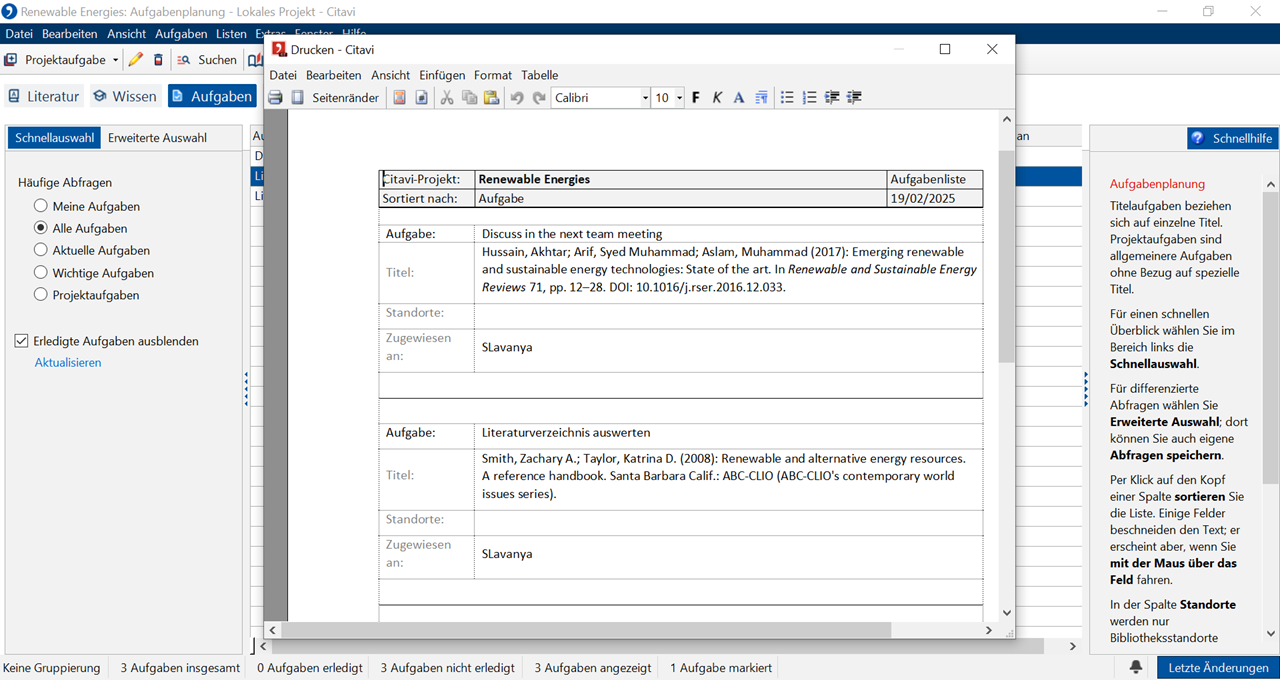Click the printer icon in Drucken toolbar
1280x680 pixels.
click(x=275, y=97)
